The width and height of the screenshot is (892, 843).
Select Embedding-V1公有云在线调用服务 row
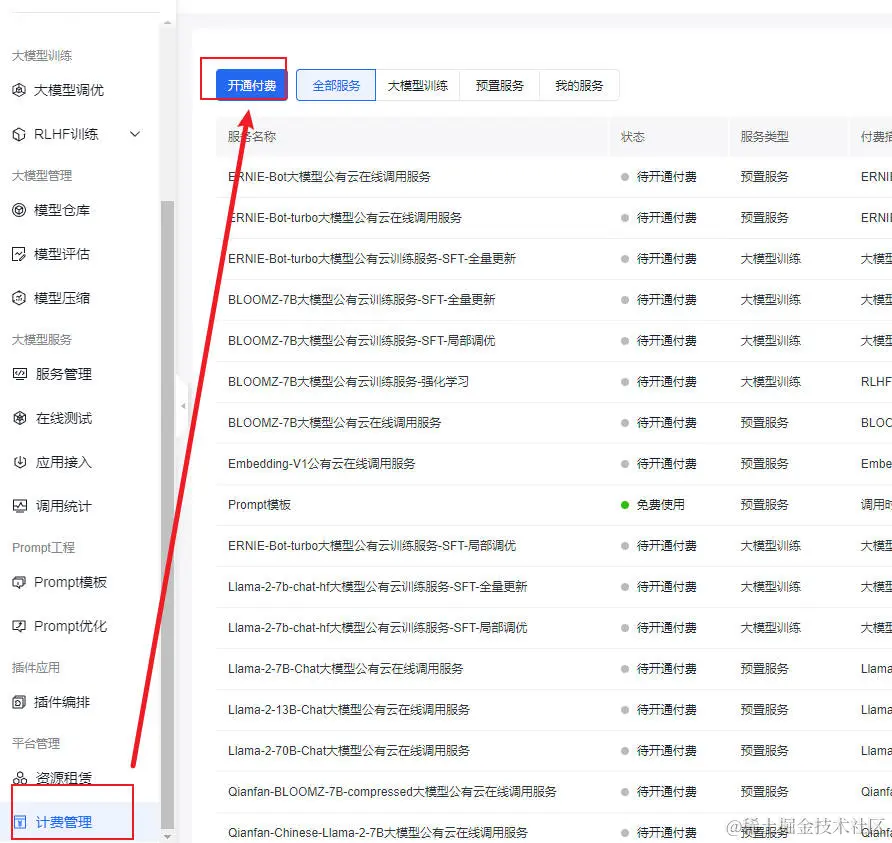(321, 464)
